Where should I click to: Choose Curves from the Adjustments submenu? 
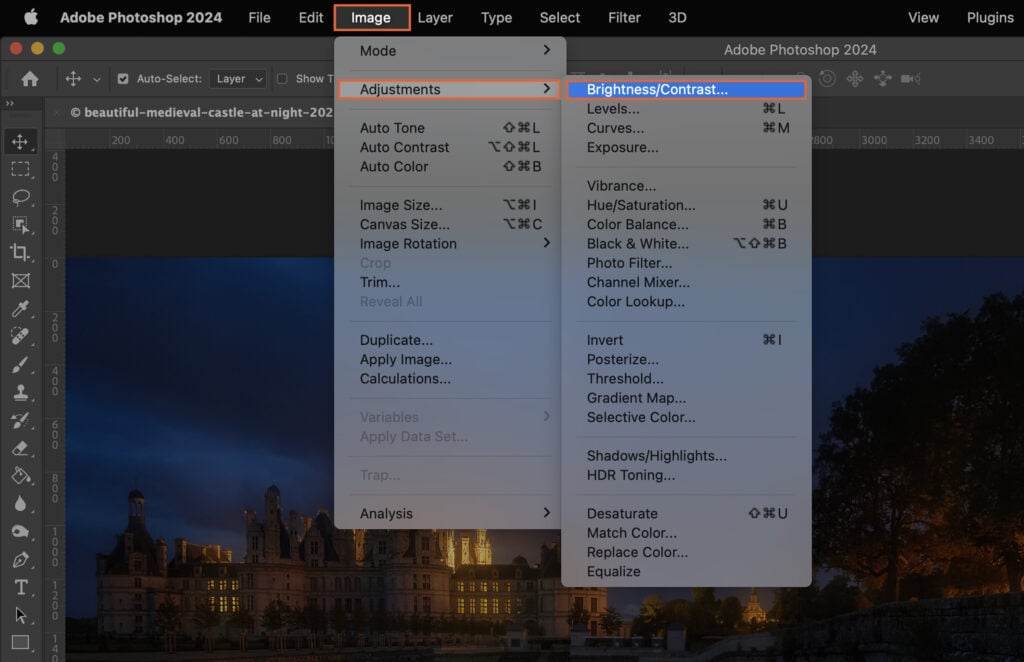615,128
